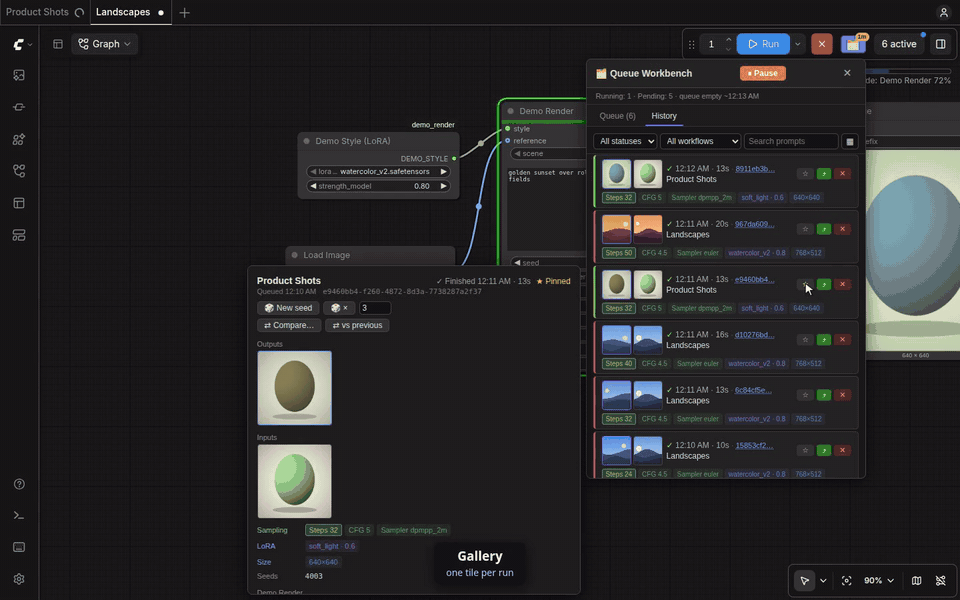Star the 8911eb3b Product Shots history entry
Screen dimensions: 960x600
pyautogui.click(x=805, y=174)
